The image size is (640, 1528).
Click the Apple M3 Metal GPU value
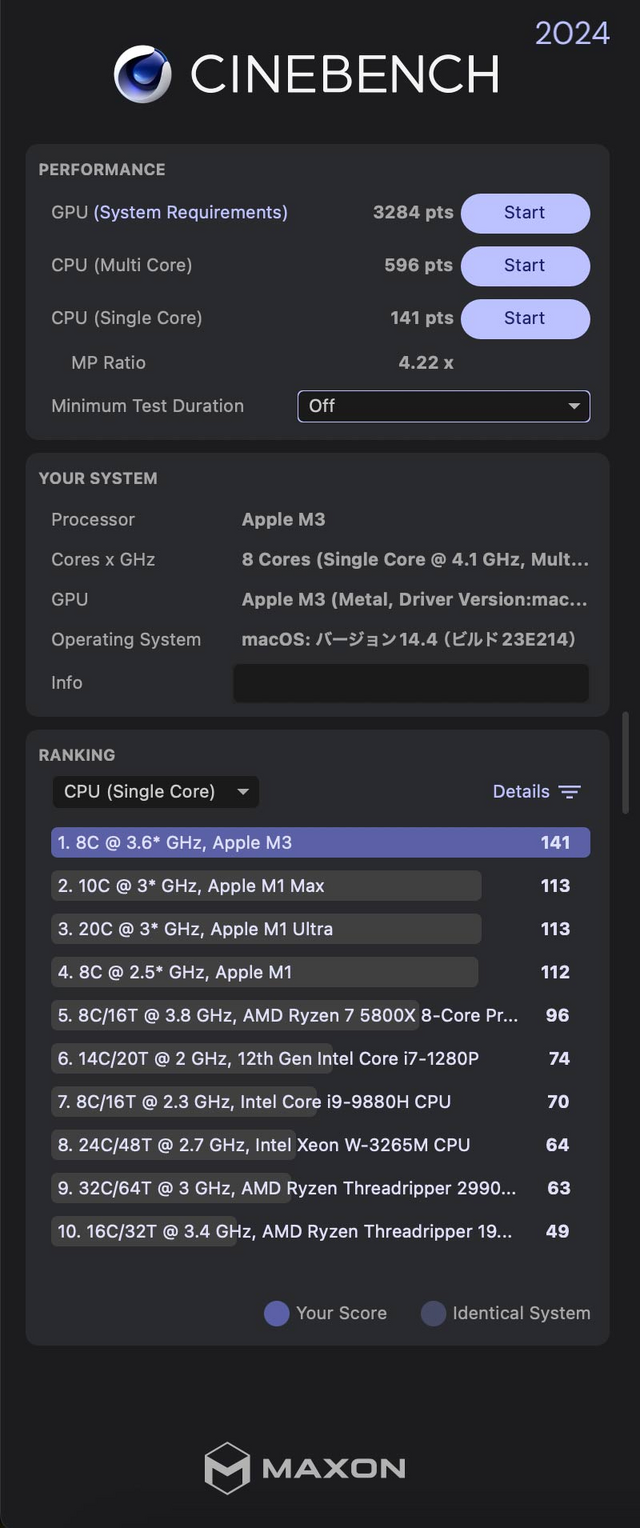(x=415, y=599)
